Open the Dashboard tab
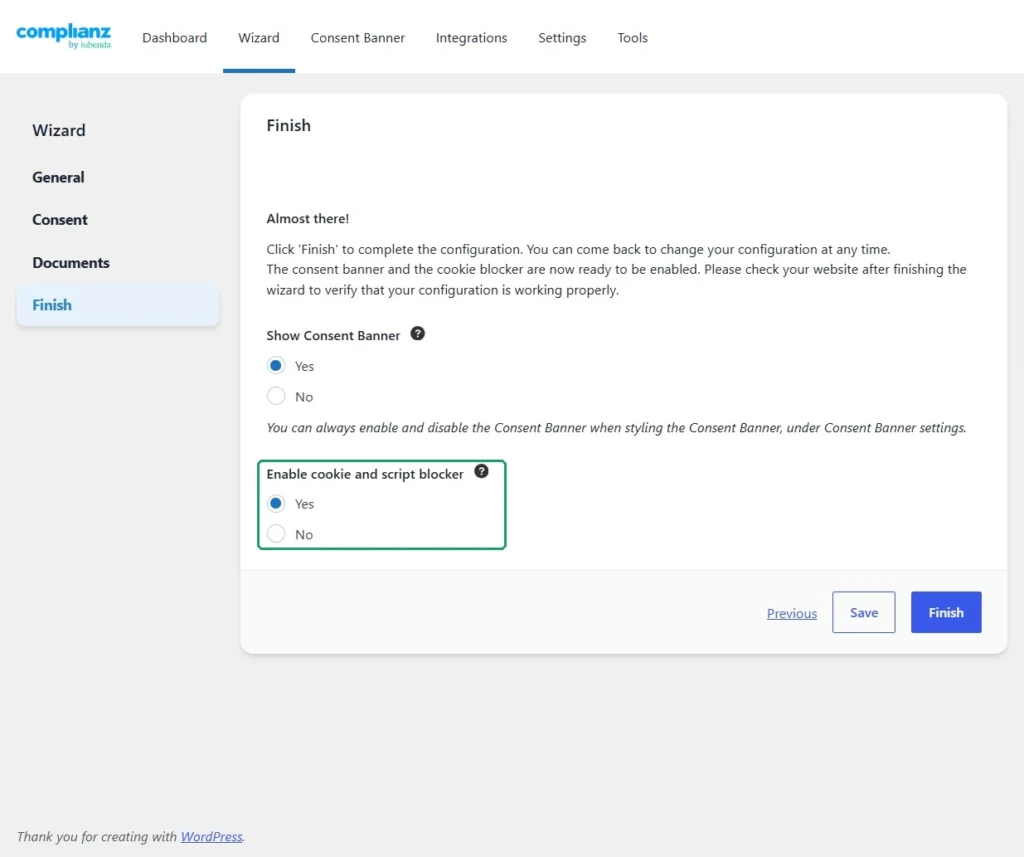Viewport: 1024px width, 857px height. (x=174, y=37)
